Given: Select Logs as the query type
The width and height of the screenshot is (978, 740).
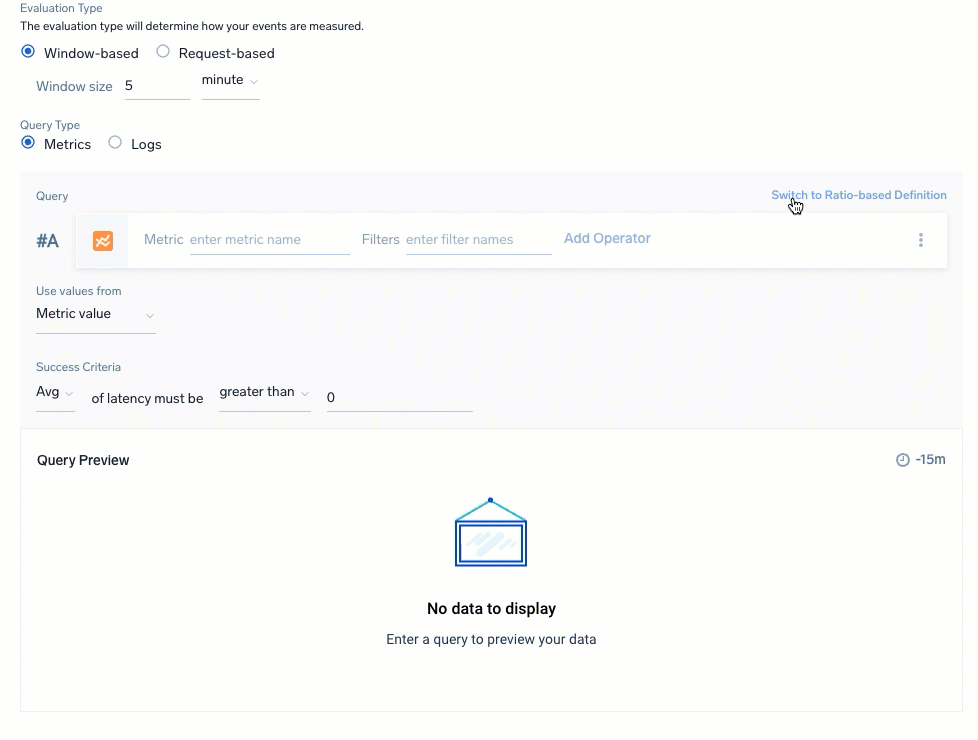Looking at the screenshot, I should (x=114, y=142).
